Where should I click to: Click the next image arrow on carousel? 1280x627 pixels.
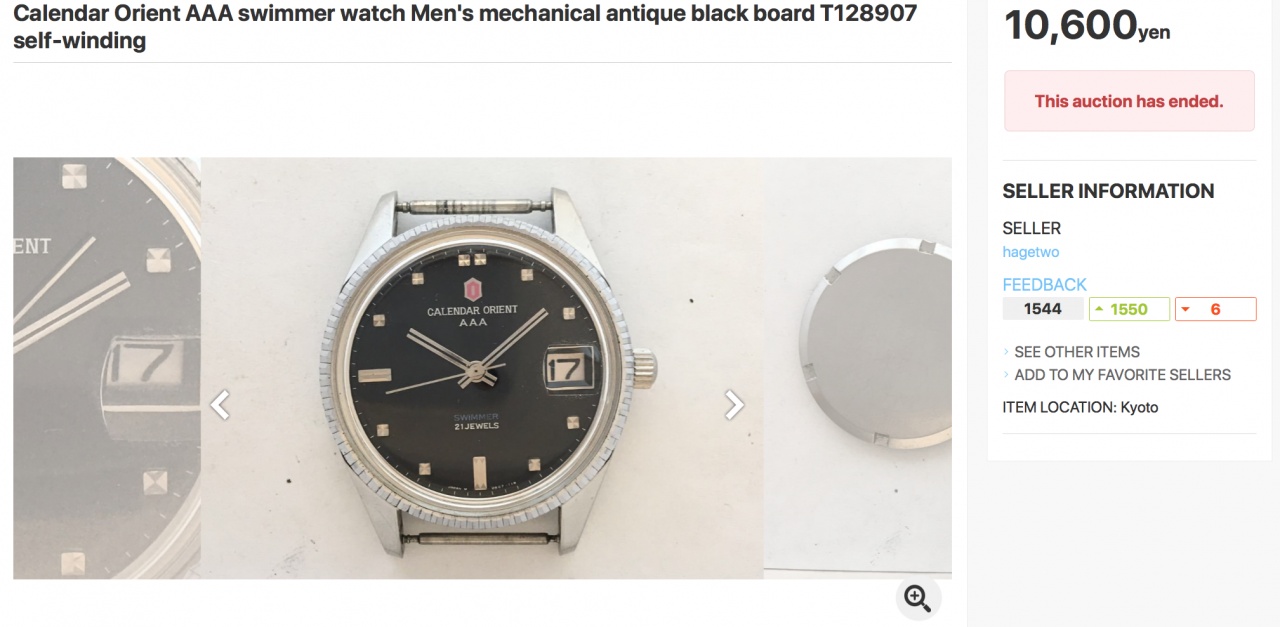pos(735,404)
